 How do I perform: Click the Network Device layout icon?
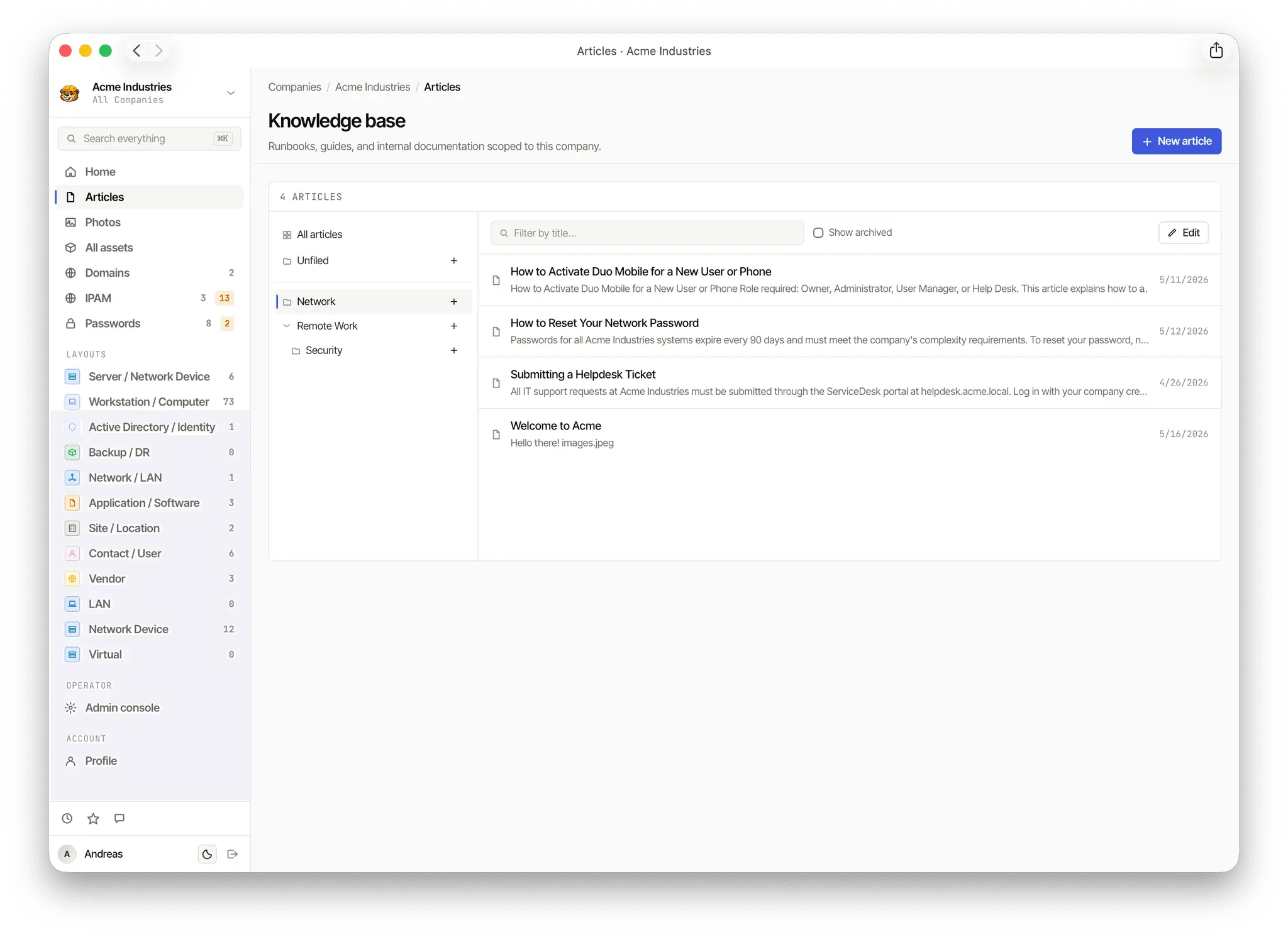pyautogui.click(x=72, y=629)
